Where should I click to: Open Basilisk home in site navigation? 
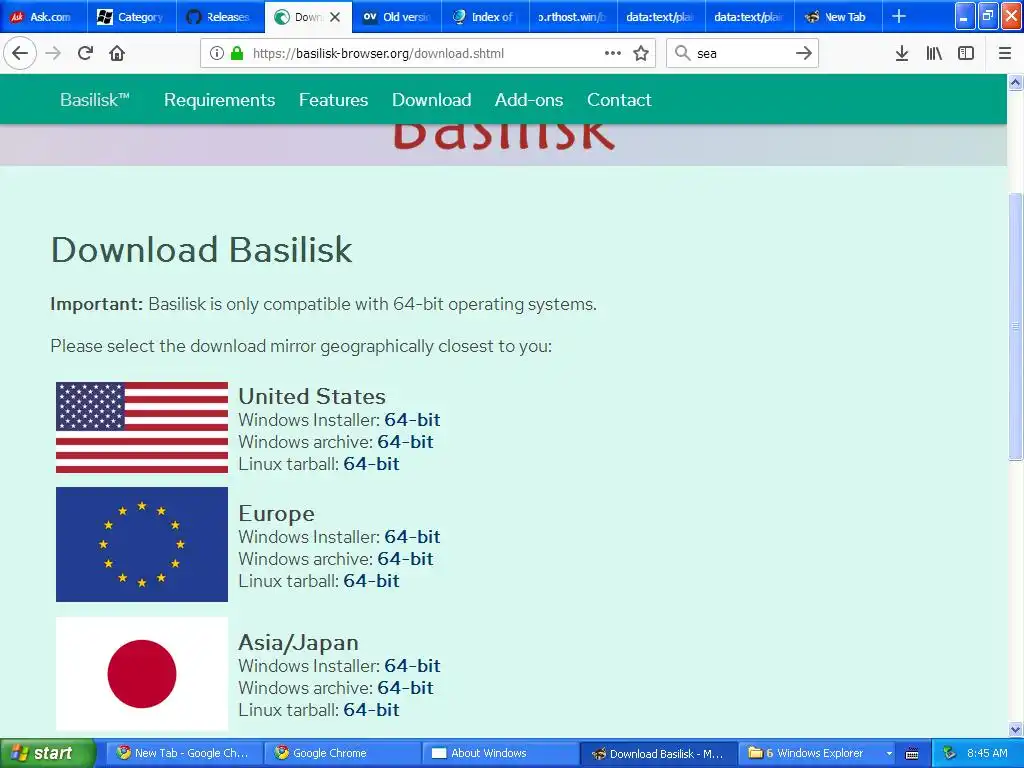click(95, 99)
